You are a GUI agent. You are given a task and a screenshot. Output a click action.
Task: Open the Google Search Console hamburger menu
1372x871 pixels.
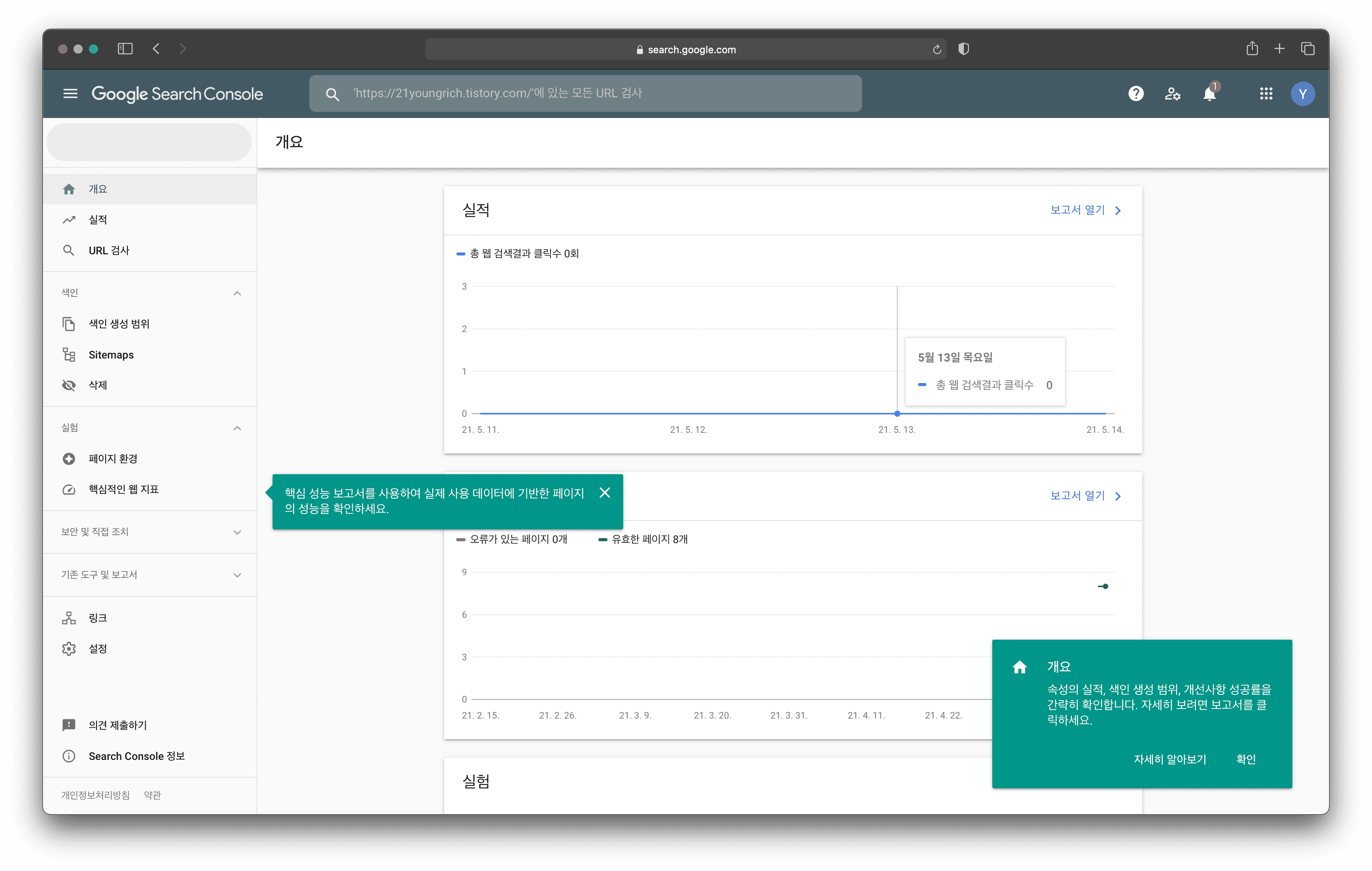coord(70,93)
